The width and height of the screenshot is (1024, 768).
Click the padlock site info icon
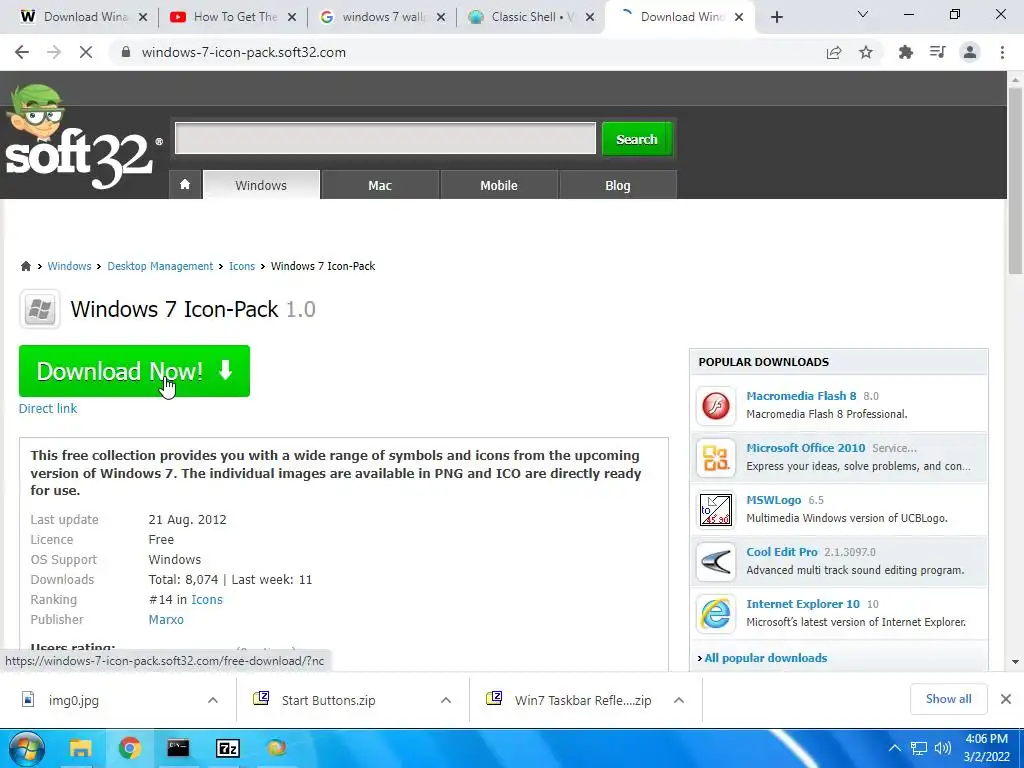tap(126, 52)
